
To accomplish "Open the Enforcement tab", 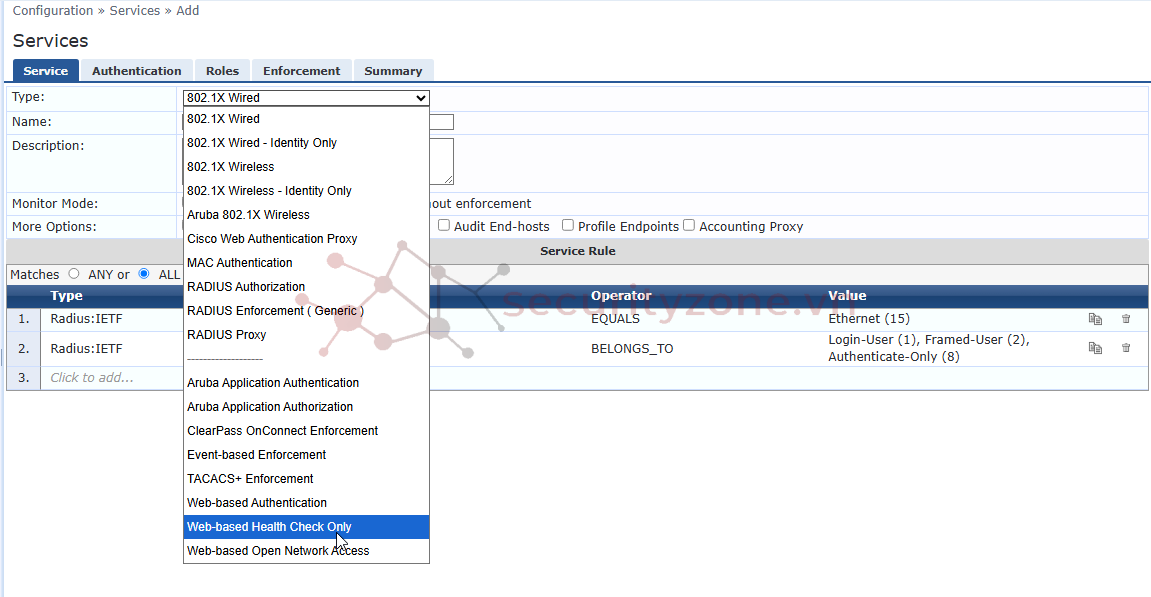I will click(x=302, y=71).
